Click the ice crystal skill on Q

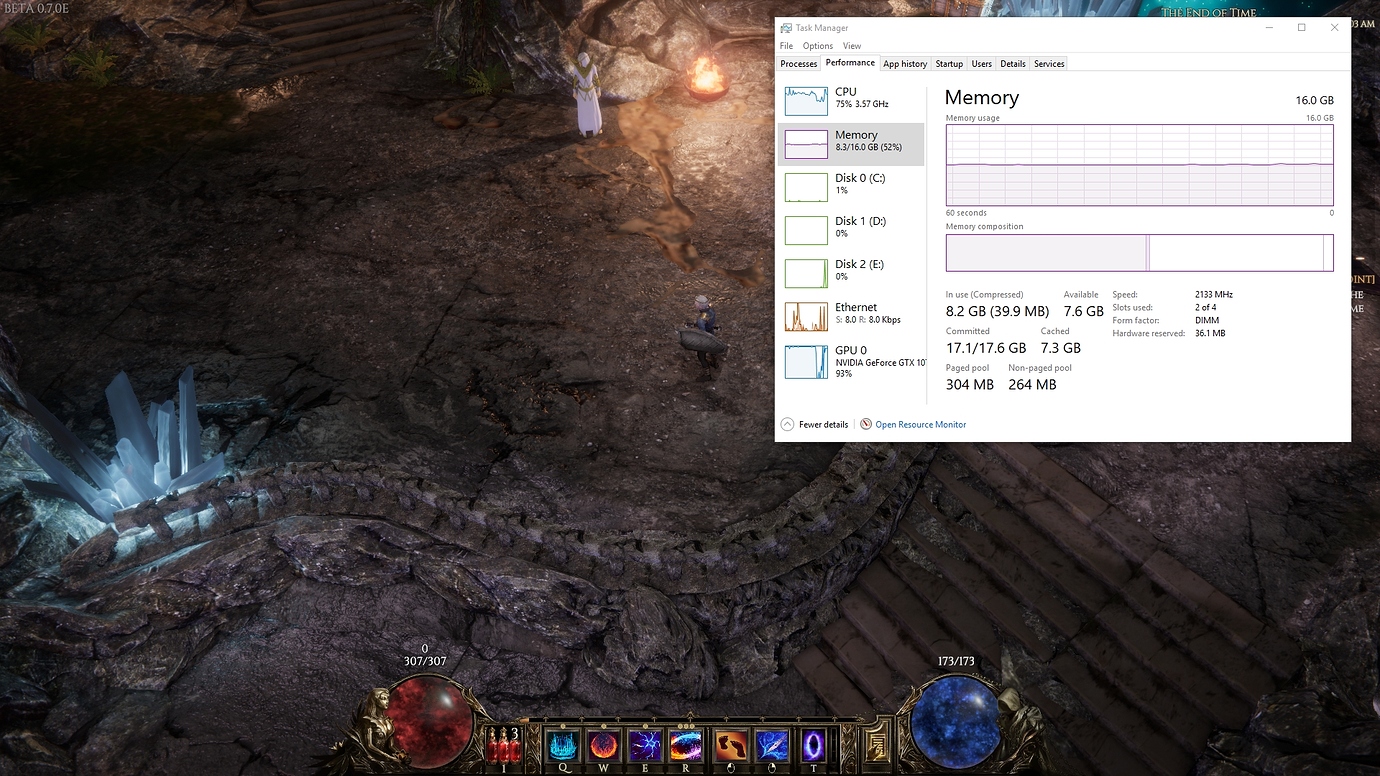coord(561,745)
